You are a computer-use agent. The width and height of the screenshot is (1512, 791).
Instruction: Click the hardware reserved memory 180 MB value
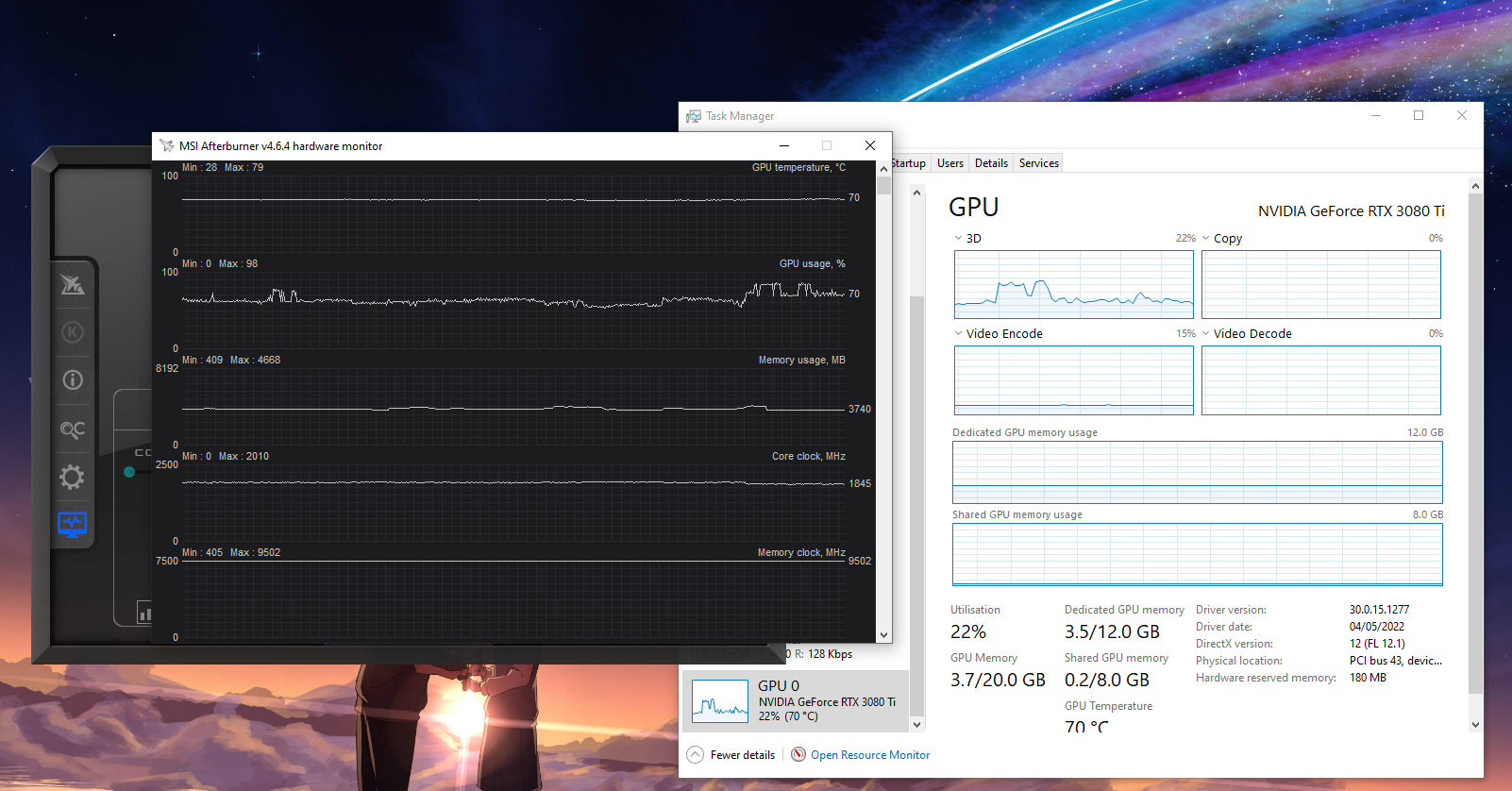pyautogui.click(x=1368, y=678)
